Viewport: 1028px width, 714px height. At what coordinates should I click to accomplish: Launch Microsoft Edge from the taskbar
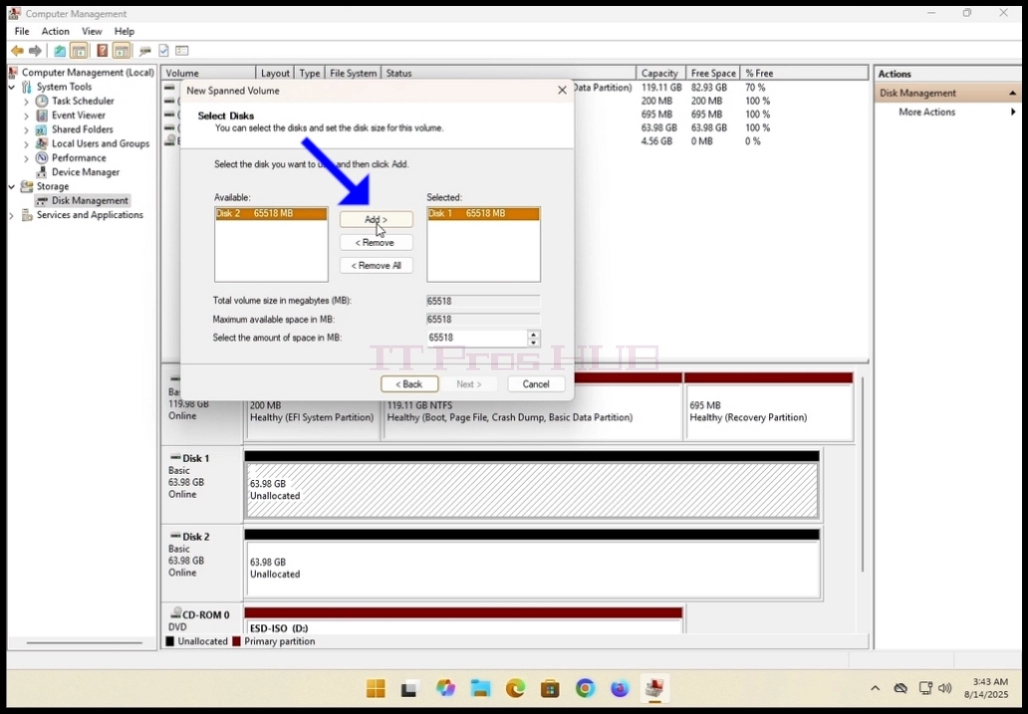(x=515, y=688)
